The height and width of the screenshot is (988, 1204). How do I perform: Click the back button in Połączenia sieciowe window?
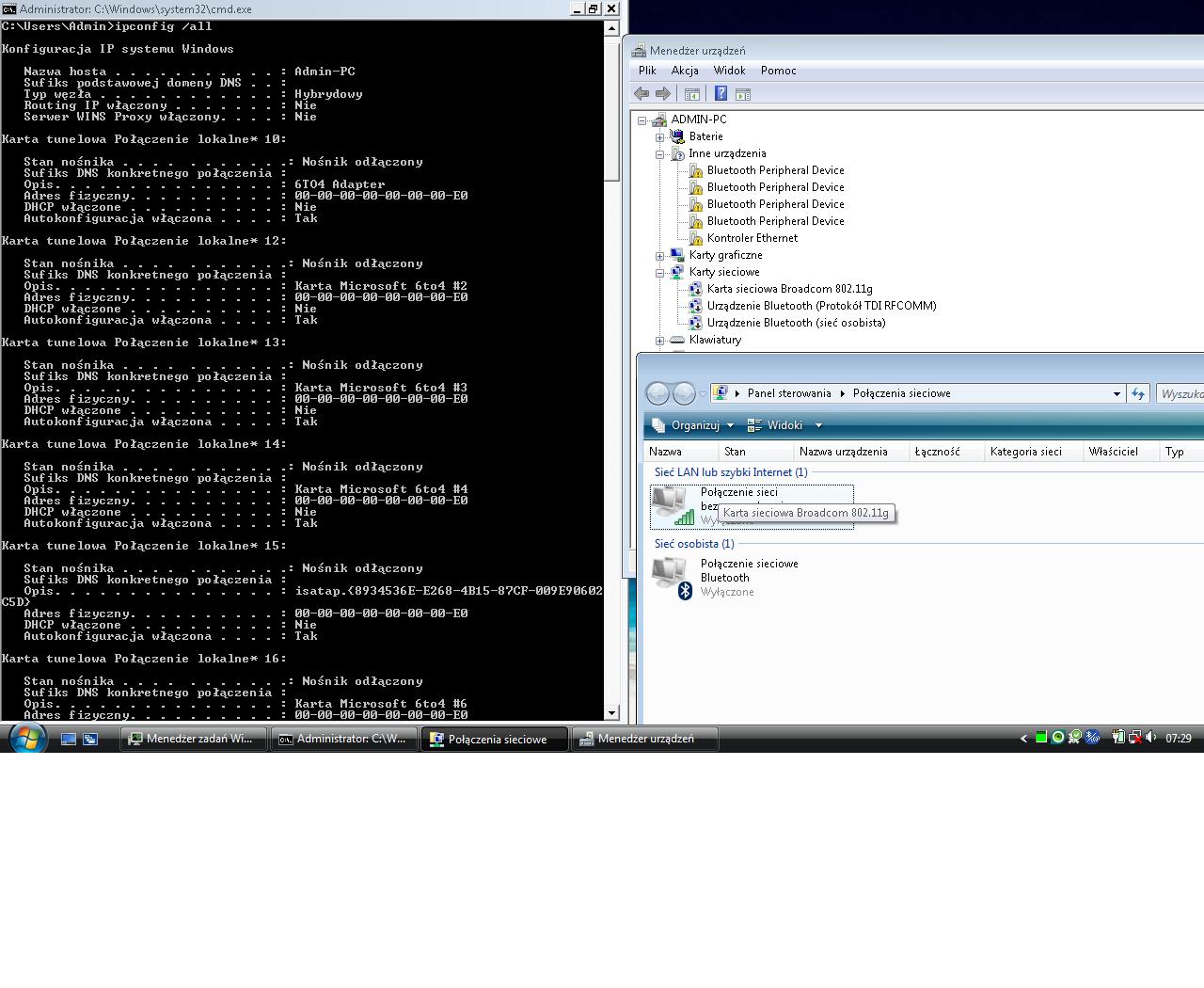657,393
